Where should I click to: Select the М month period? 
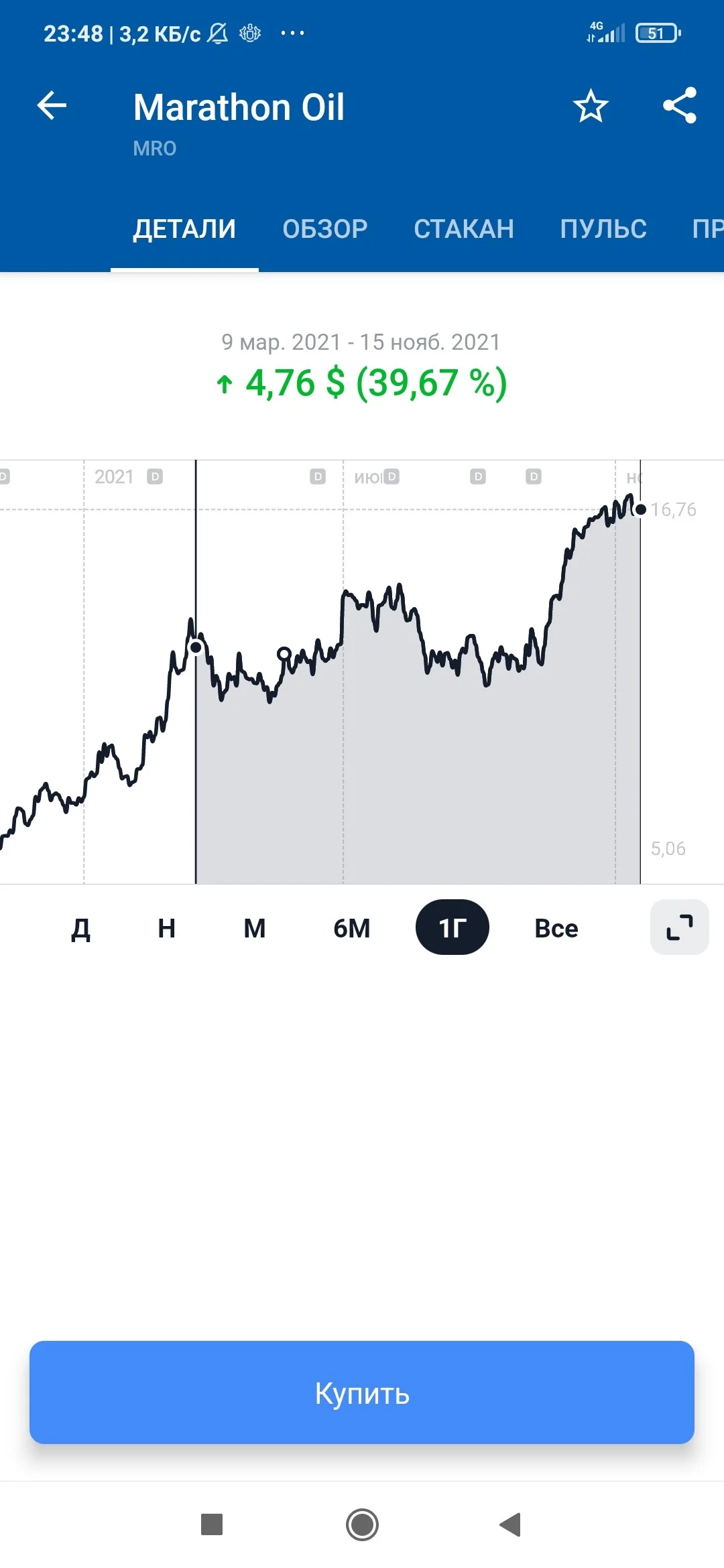254,928
